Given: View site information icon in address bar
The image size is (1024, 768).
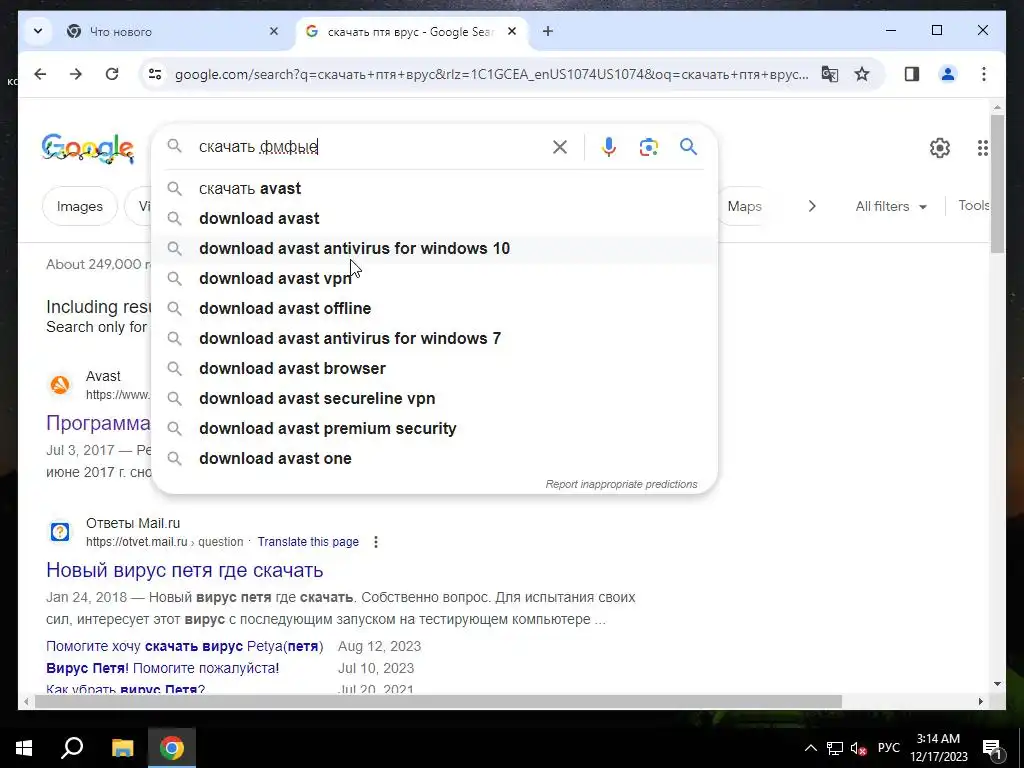Looking at the screenshot, I should (x=155, y=74).
